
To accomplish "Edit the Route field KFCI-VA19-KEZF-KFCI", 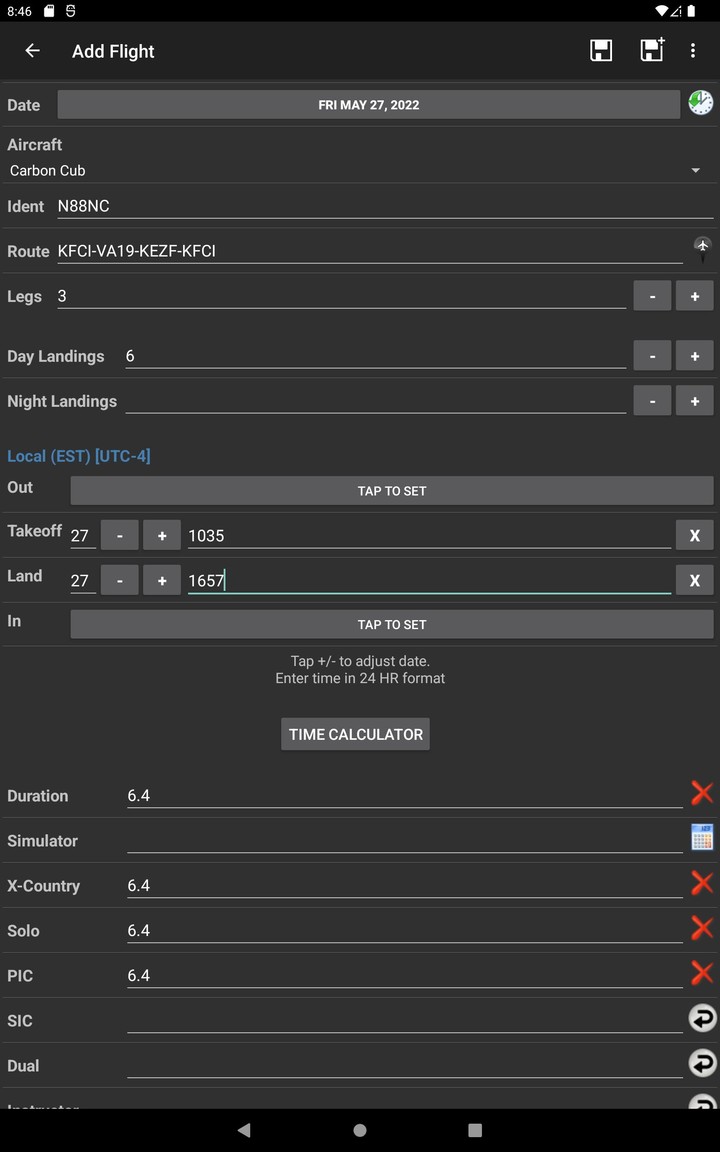I will 370,251.
